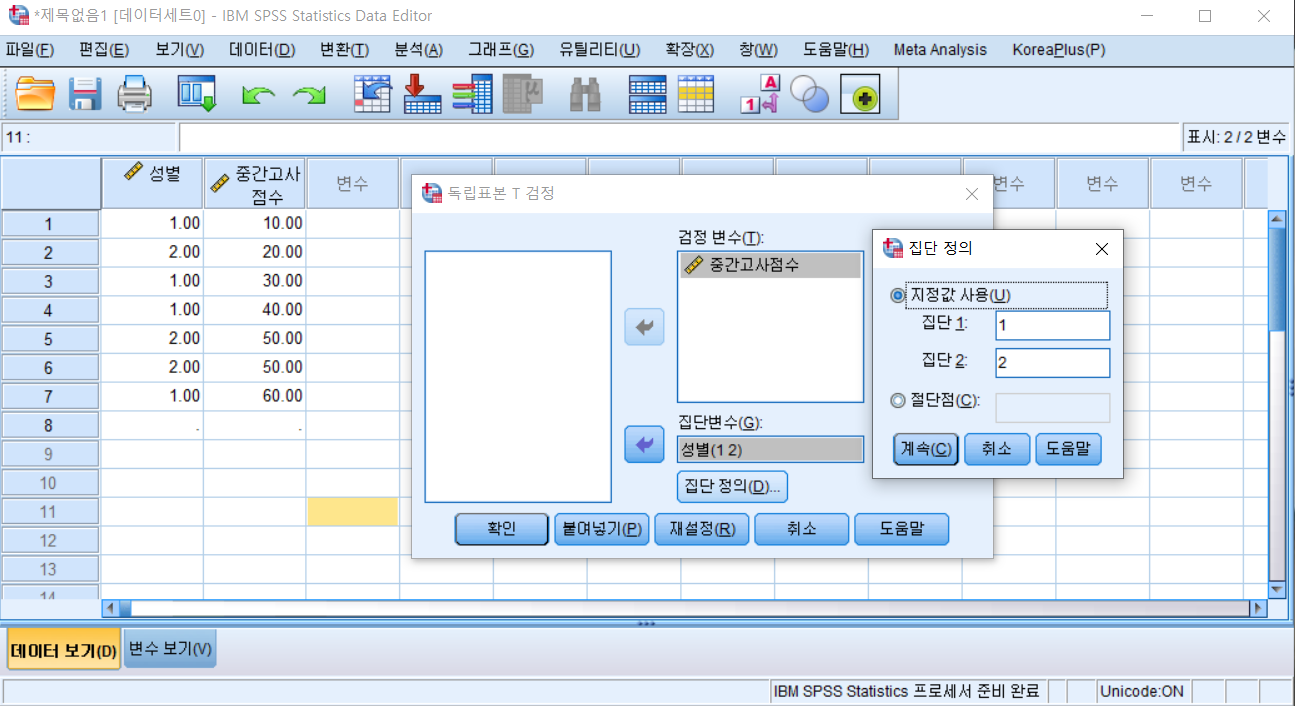Click the 집단 1 input field
Image resolution: width=1295 pixels, height=706 pixels.
[1052, 325]
